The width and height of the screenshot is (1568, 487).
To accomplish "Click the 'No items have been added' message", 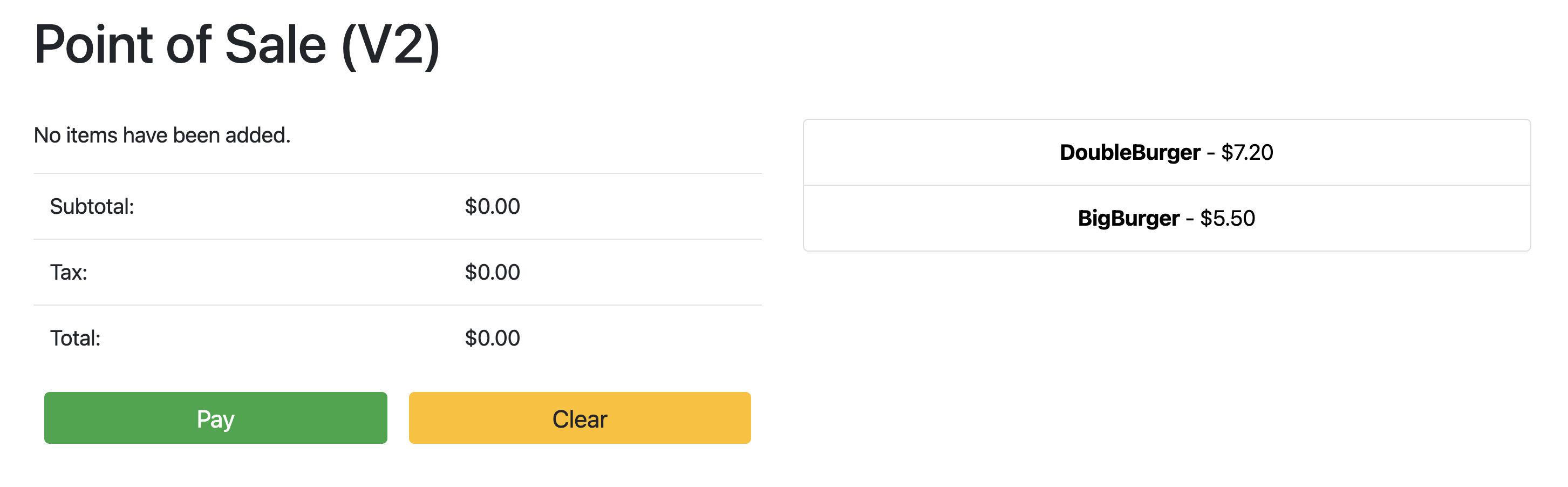I will coord(162,134).
